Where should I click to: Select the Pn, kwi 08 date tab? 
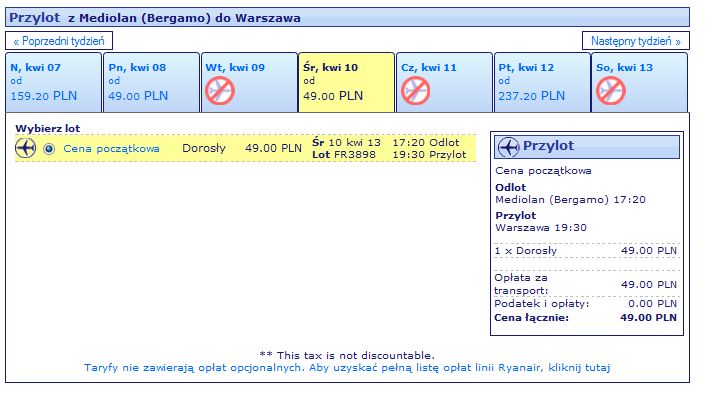(151, 82)
